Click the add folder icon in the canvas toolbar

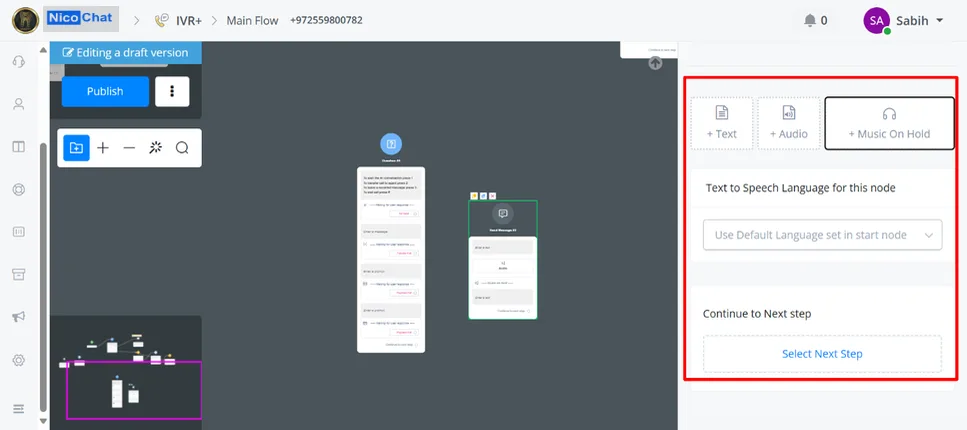tap(76, 148)
